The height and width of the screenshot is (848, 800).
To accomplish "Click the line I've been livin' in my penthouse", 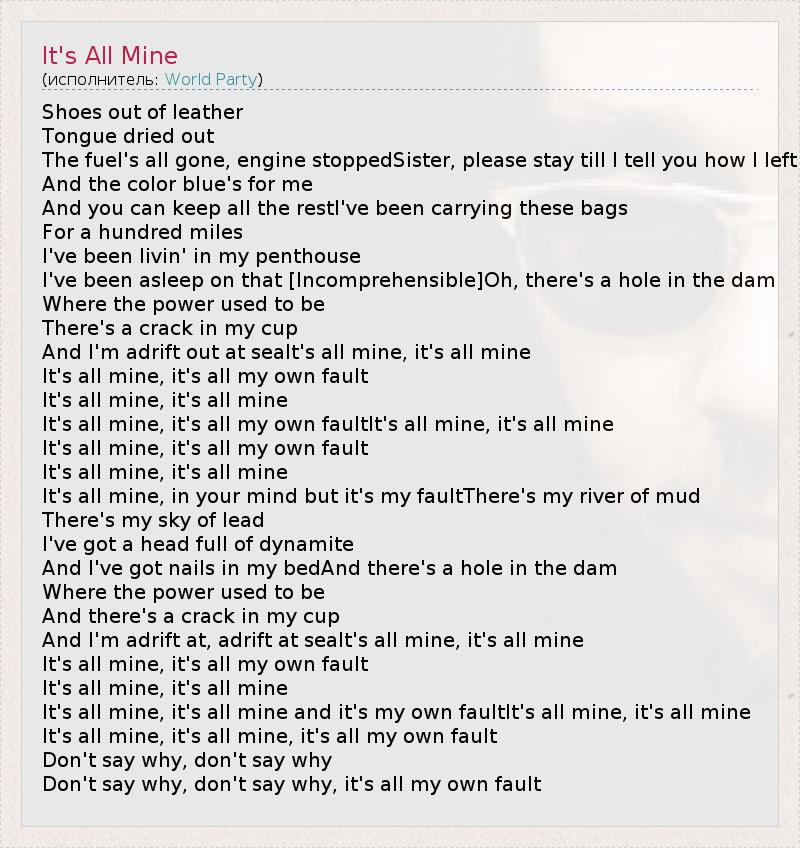I will (x=201, y=256).
